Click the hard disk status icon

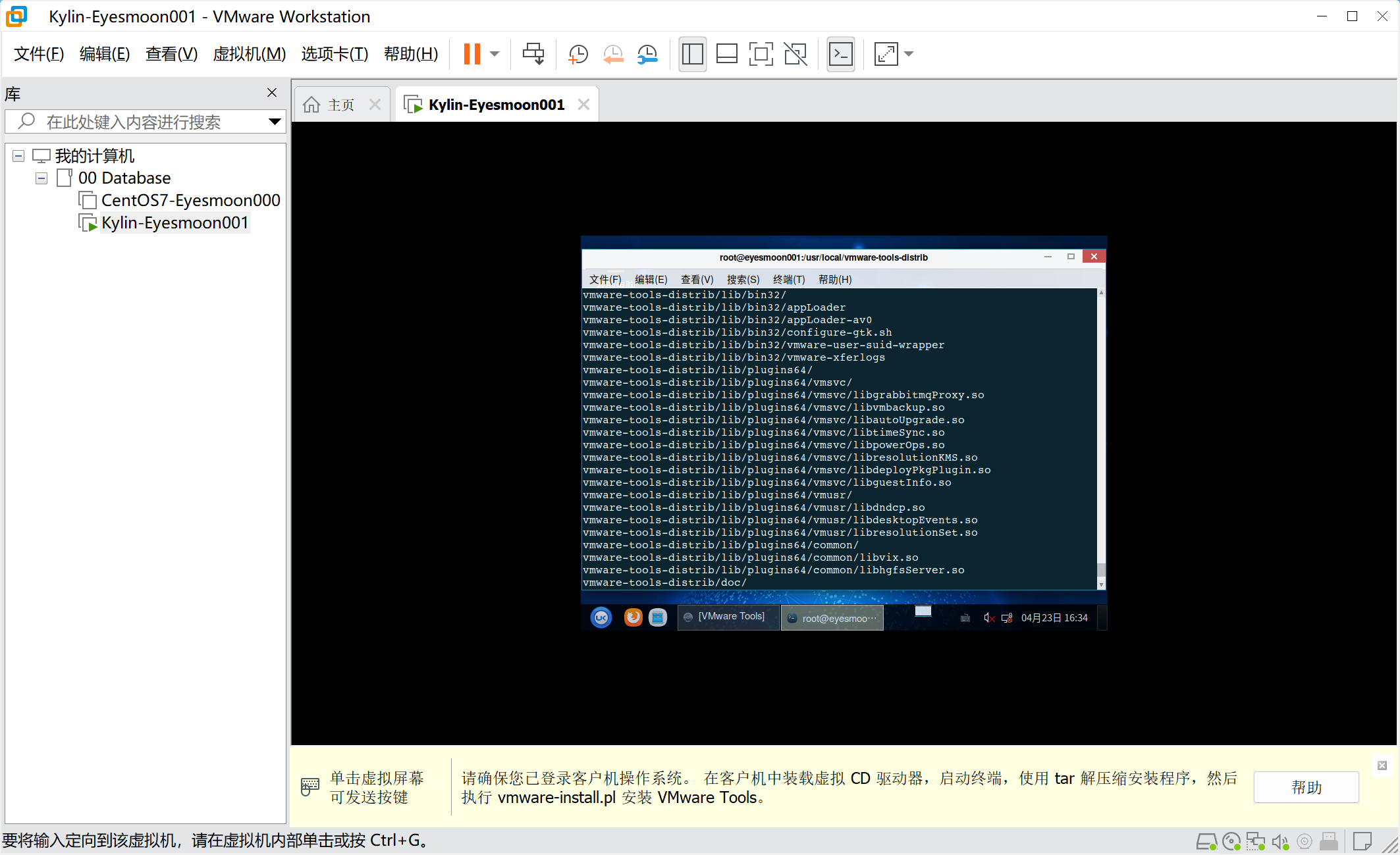[1206, 842]
